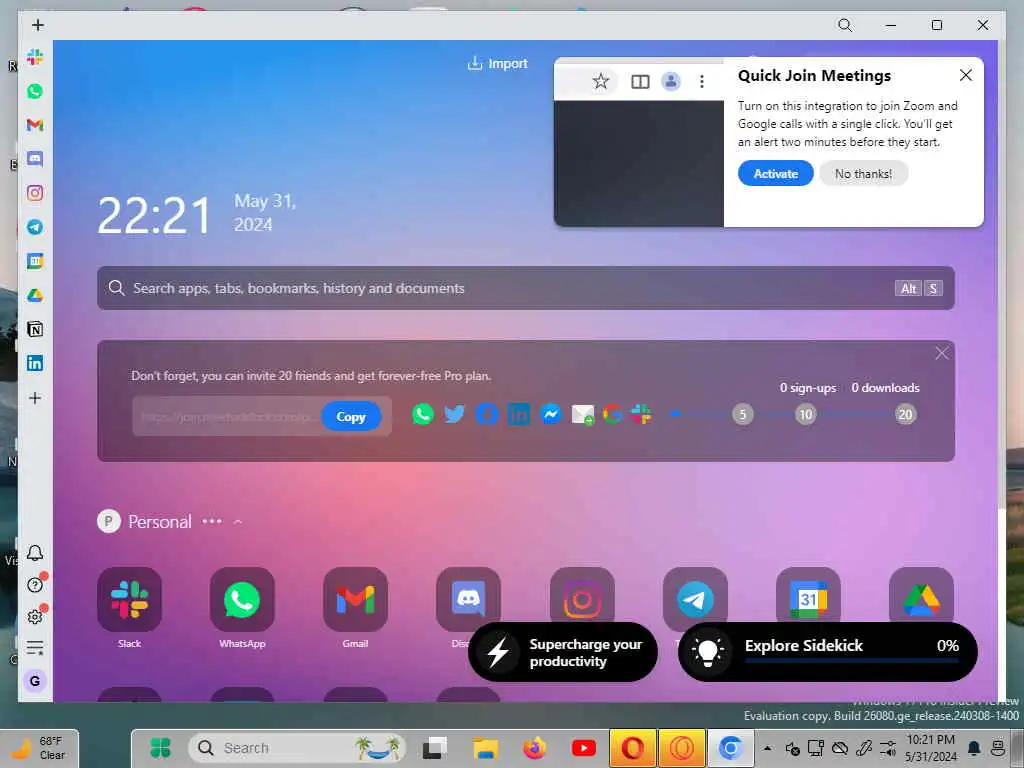The width and height of the screenshot is (1024, 768).
Task: Decline with No thanks! button
Action: pos(863,173)
